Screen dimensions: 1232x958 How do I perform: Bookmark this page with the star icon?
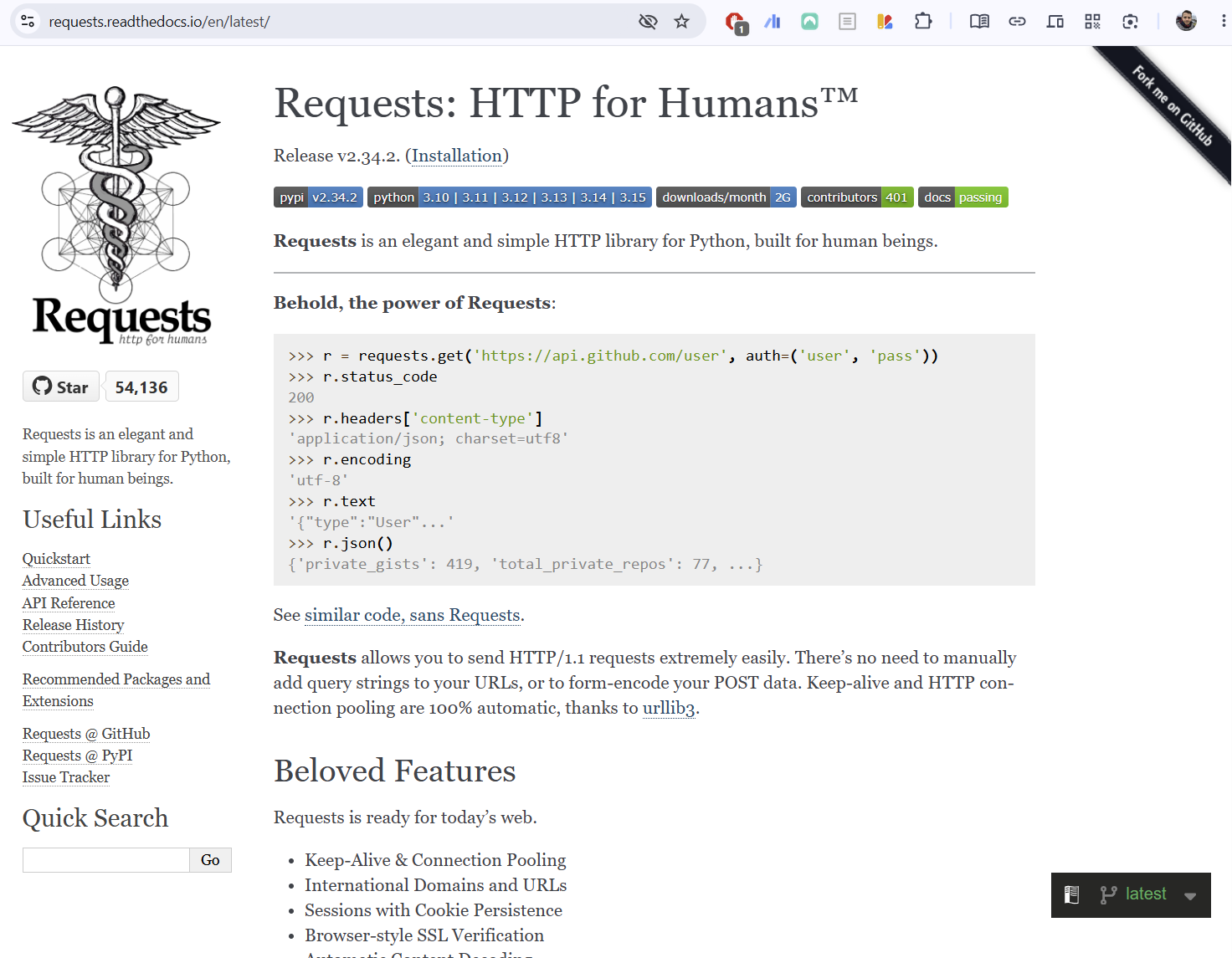(x=682, y=21)
